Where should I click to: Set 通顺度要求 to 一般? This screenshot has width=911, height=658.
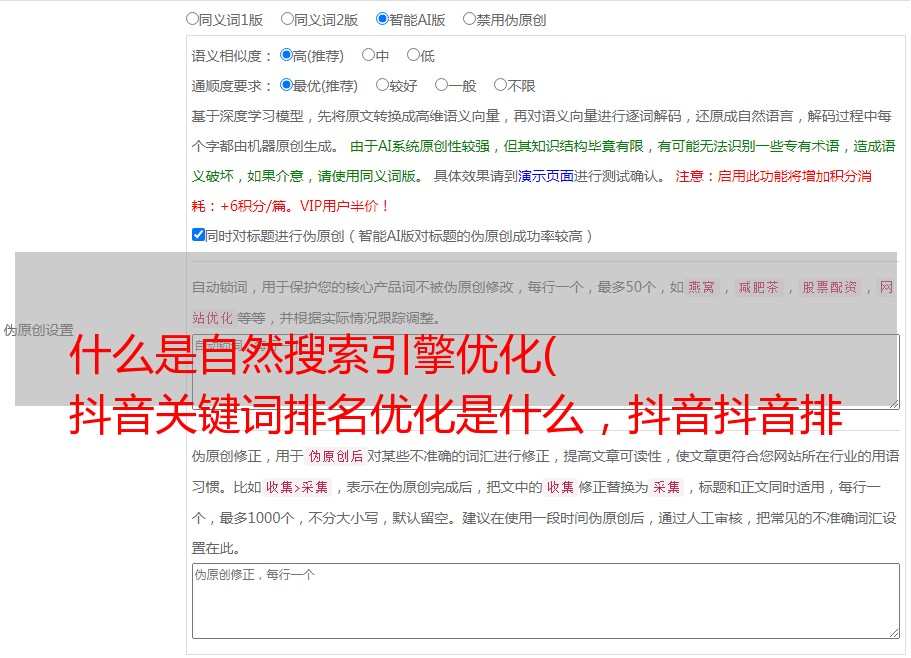coord(442,85)
